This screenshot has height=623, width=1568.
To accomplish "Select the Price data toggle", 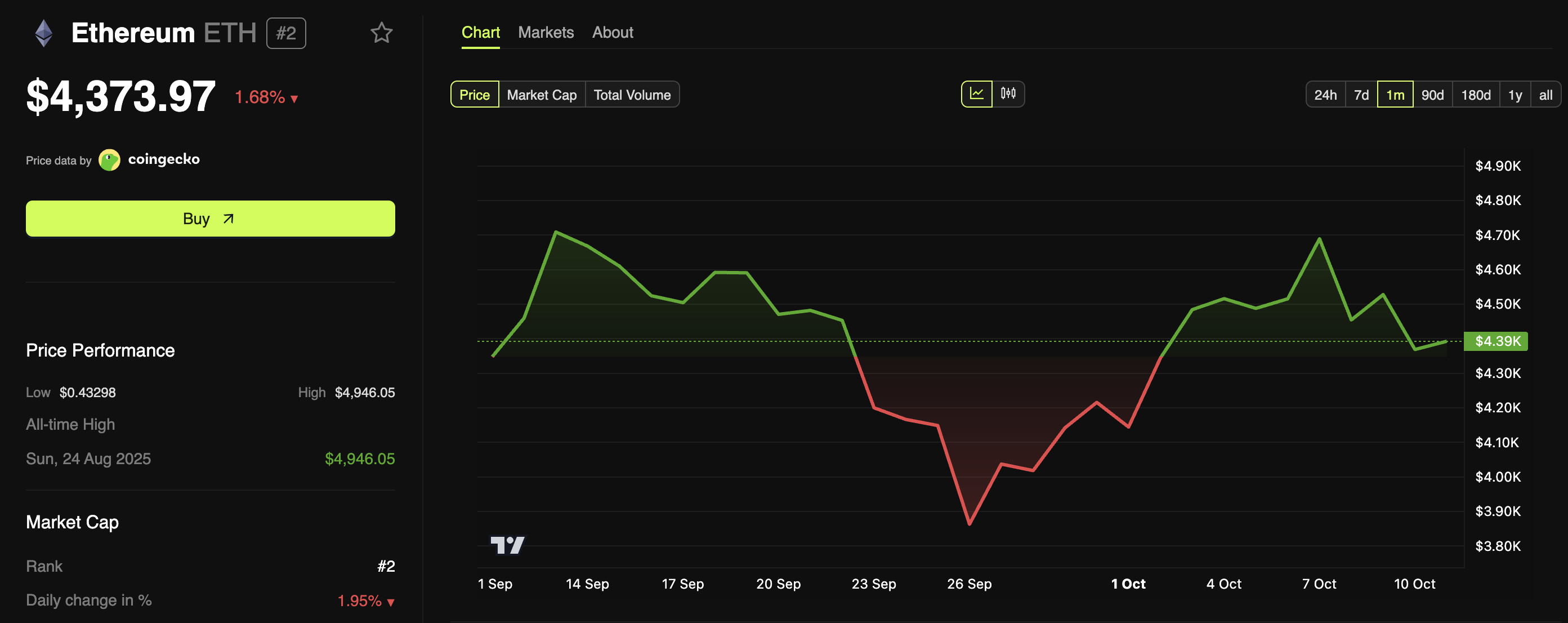I will pyautogui.click(x=474, y=95).
